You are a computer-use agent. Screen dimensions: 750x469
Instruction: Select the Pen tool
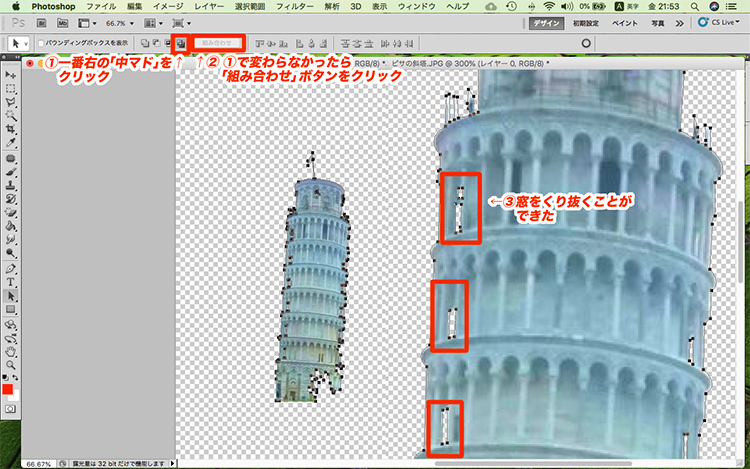(10, 268)
